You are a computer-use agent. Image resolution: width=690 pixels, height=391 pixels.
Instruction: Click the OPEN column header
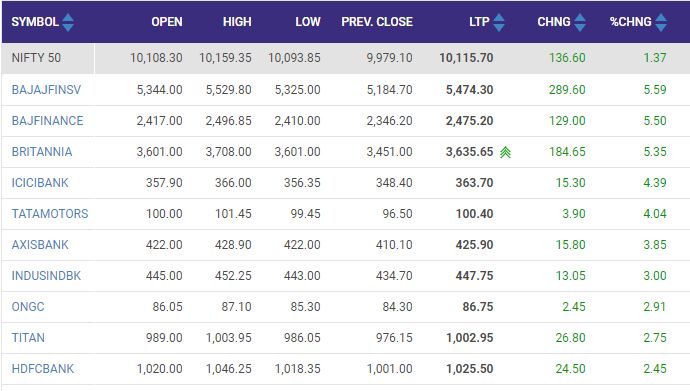point(167,22)
